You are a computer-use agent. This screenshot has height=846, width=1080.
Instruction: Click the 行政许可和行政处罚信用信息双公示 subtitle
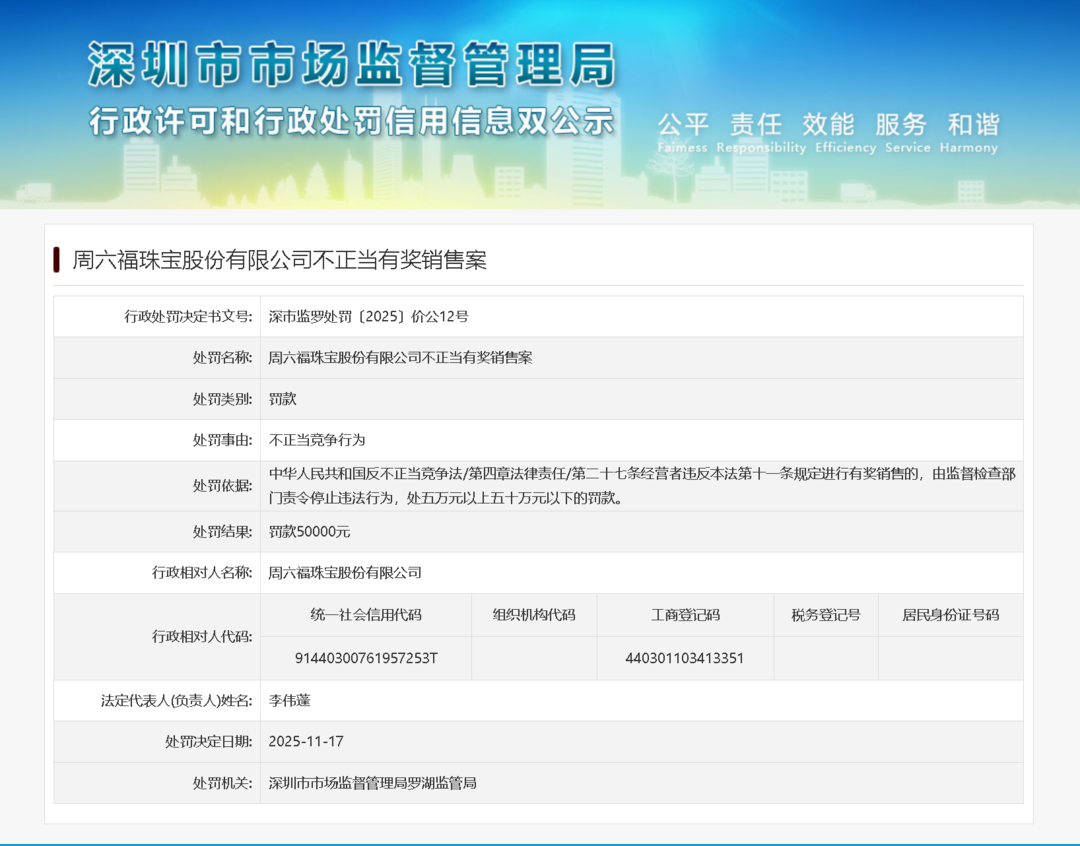pyautogui.click(x=352, y=121)
